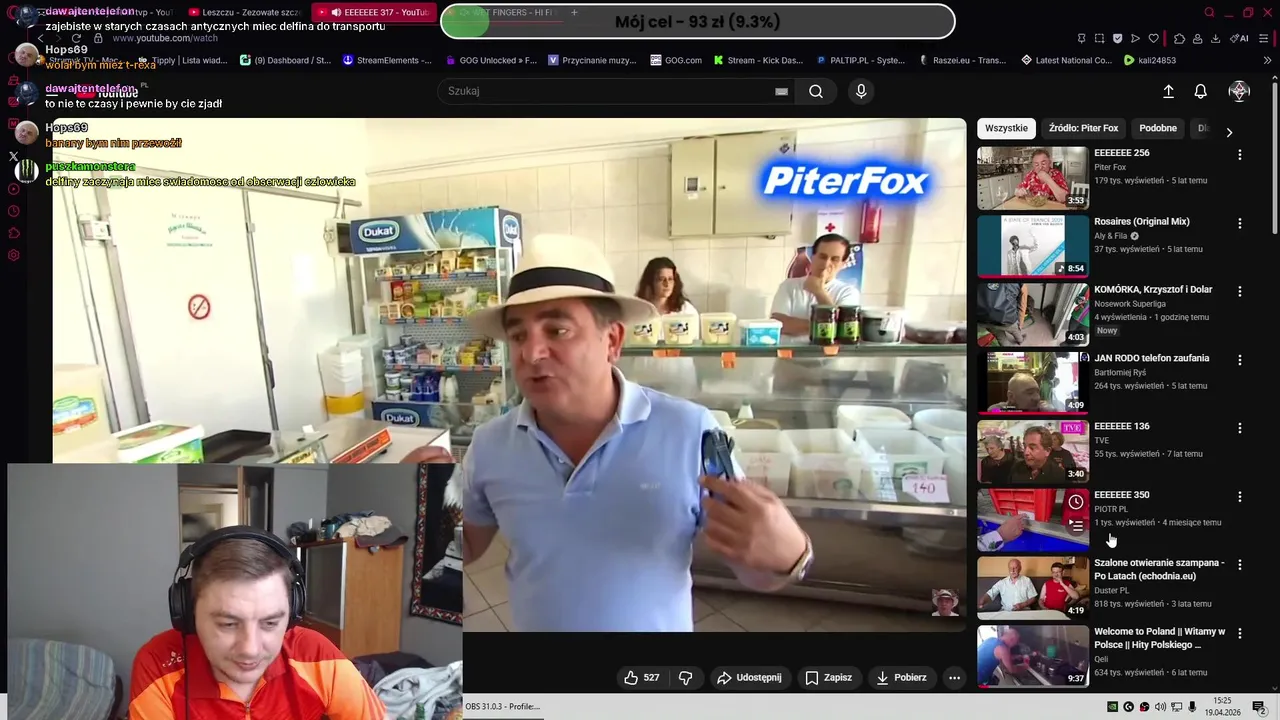Click the main PiterFox video player area

pyautogui.click(x=510, y=375)
